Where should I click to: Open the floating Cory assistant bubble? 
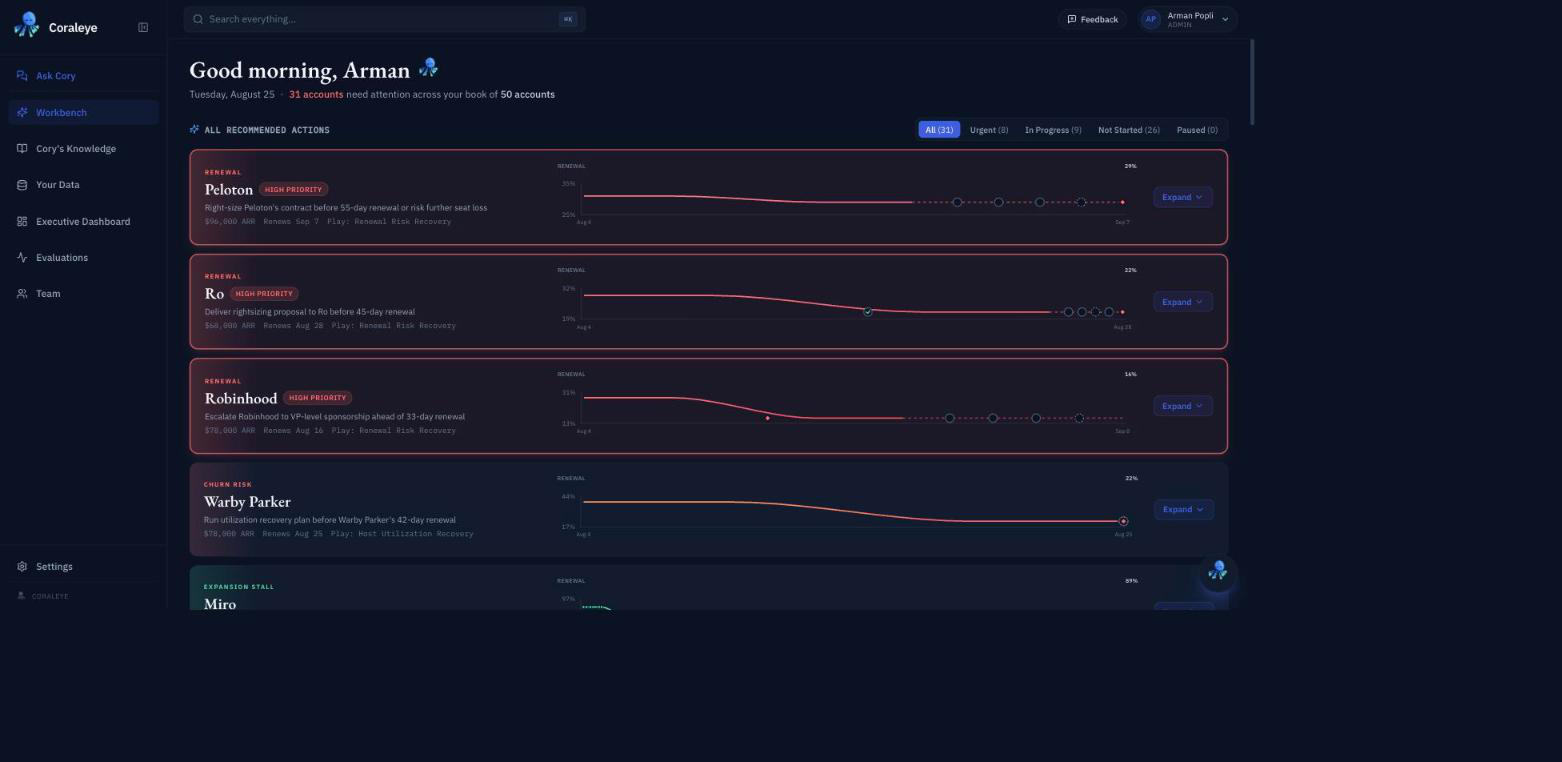[x=1218, y=572]
